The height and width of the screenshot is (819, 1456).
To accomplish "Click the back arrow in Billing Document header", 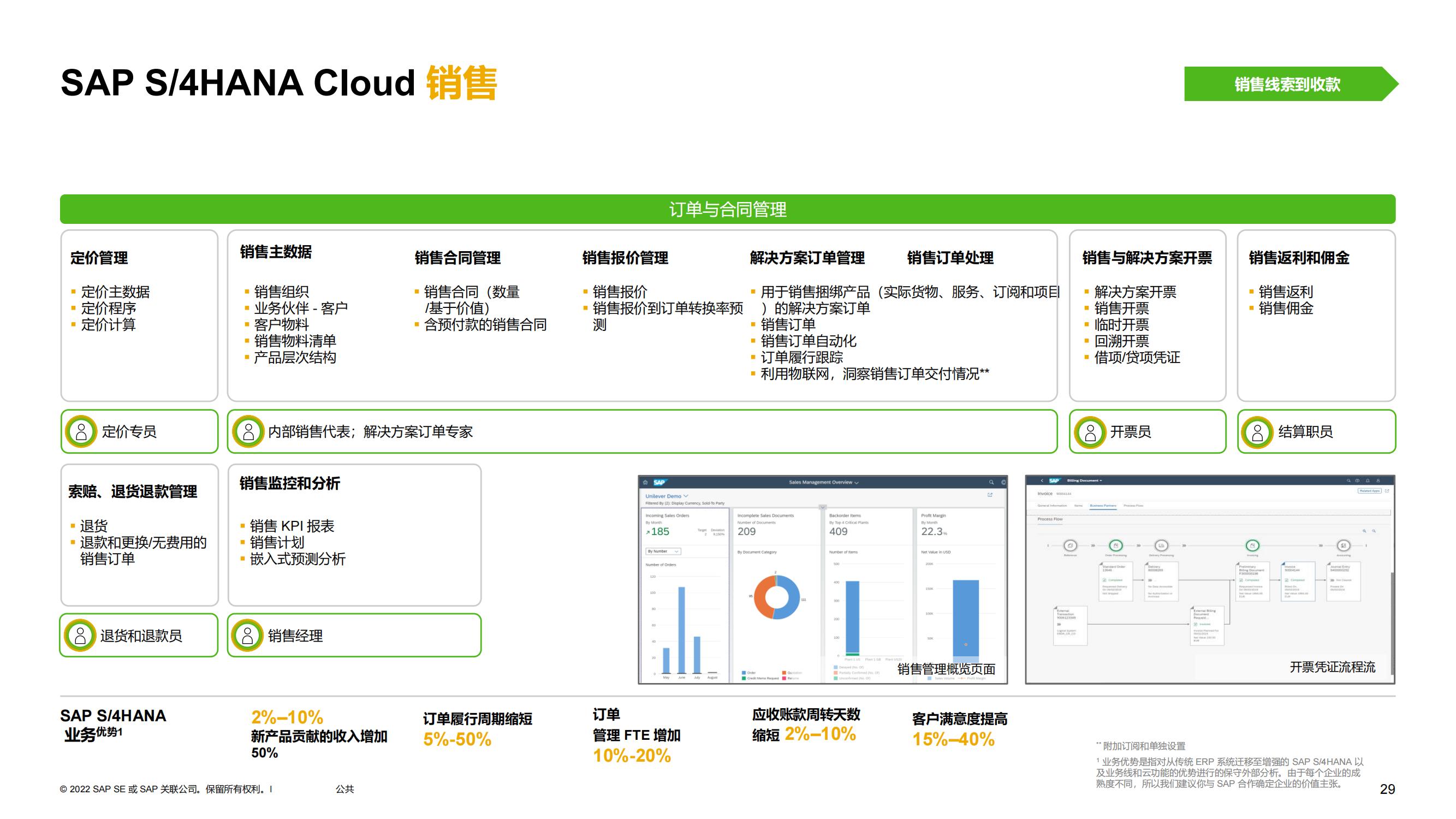I will [x=1042, y=480].
